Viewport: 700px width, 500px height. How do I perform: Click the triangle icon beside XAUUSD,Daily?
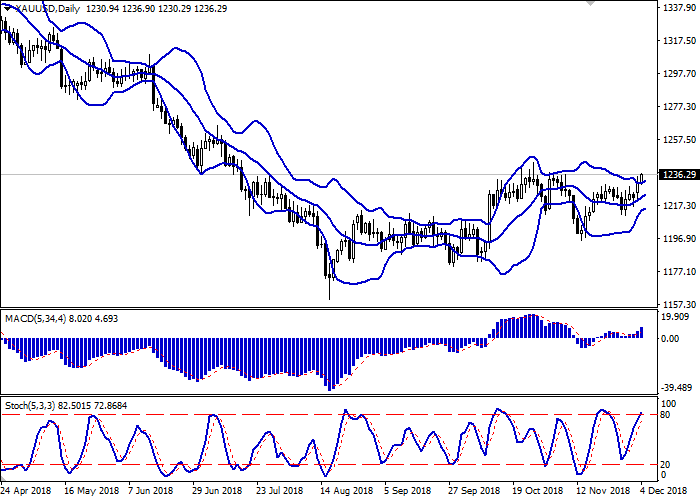click(8, 8)
